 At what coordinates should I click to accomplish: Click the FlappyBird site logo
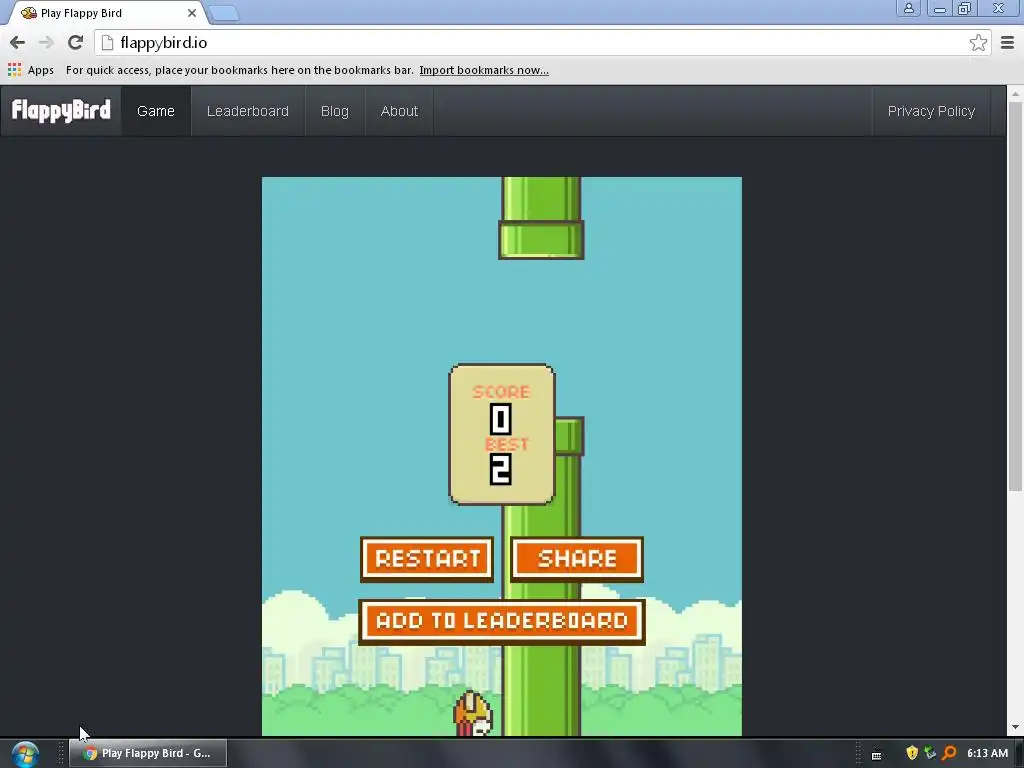61,110
